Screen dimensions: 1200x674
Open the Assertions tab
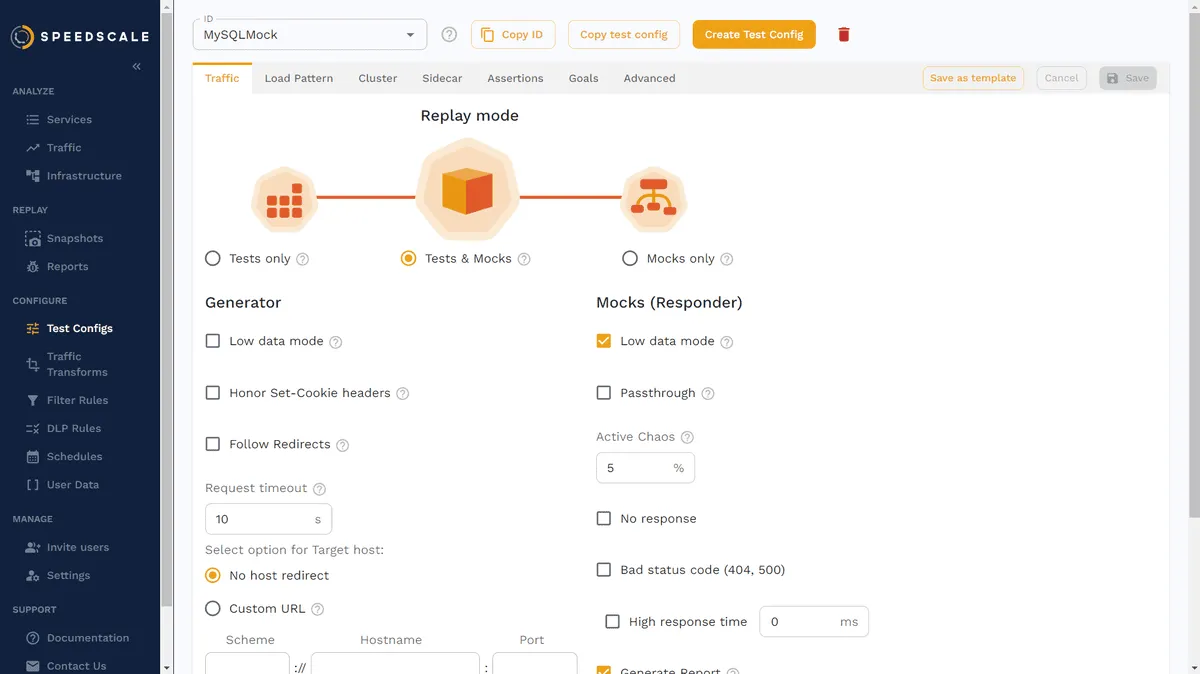[x=515, y=78]
